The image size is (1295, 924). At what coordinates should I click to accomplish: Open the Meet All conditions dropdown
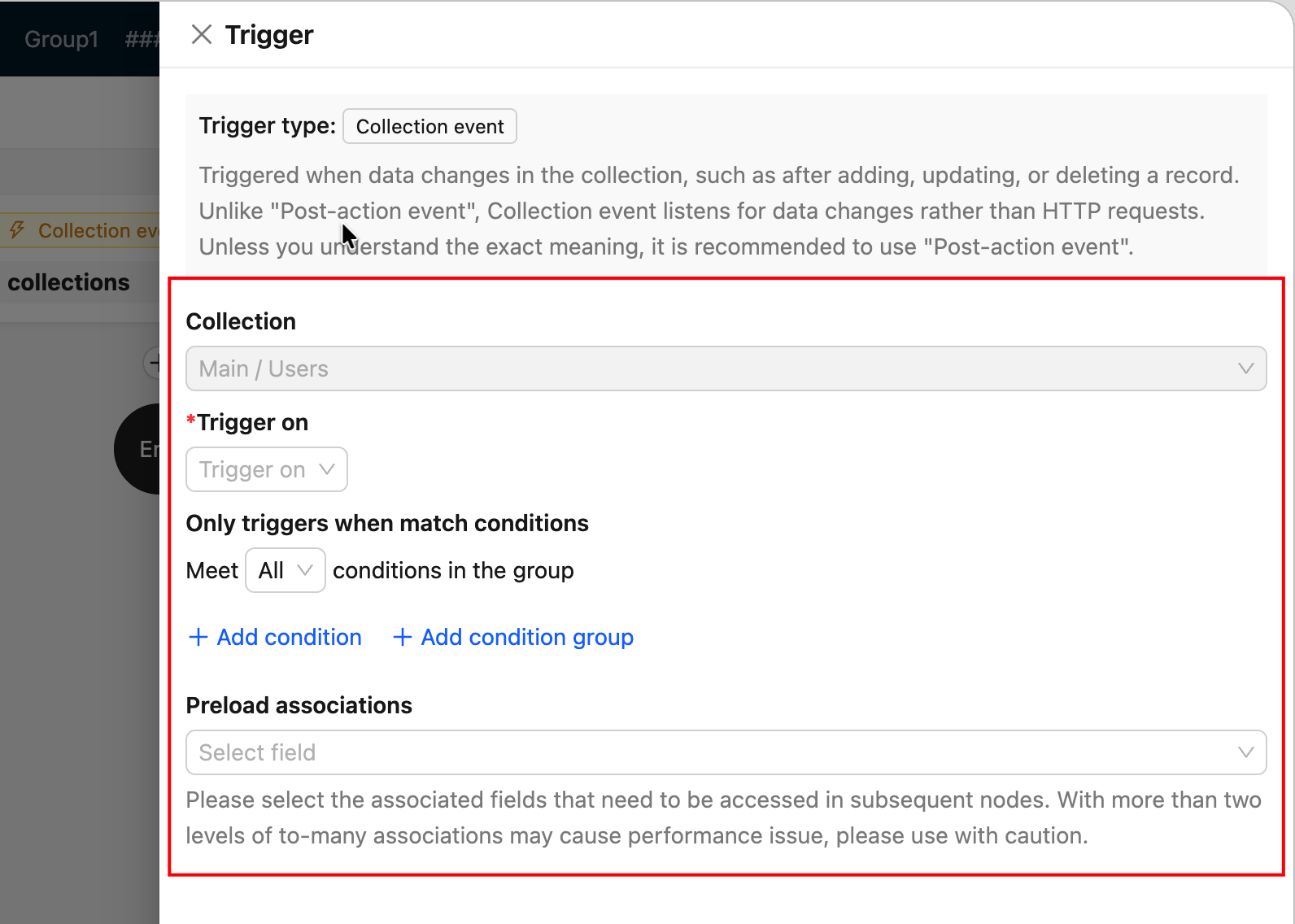coord(286,570)
